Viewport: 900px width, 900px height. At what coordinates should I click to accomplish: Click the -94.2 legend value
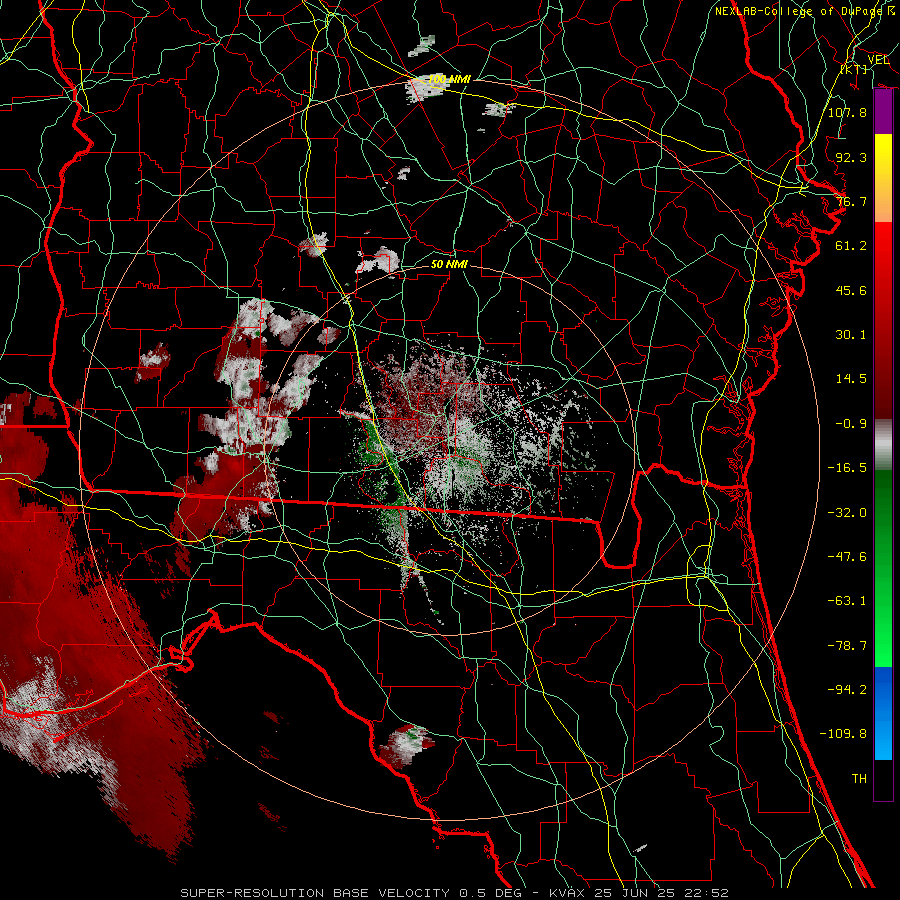(847, 690)
